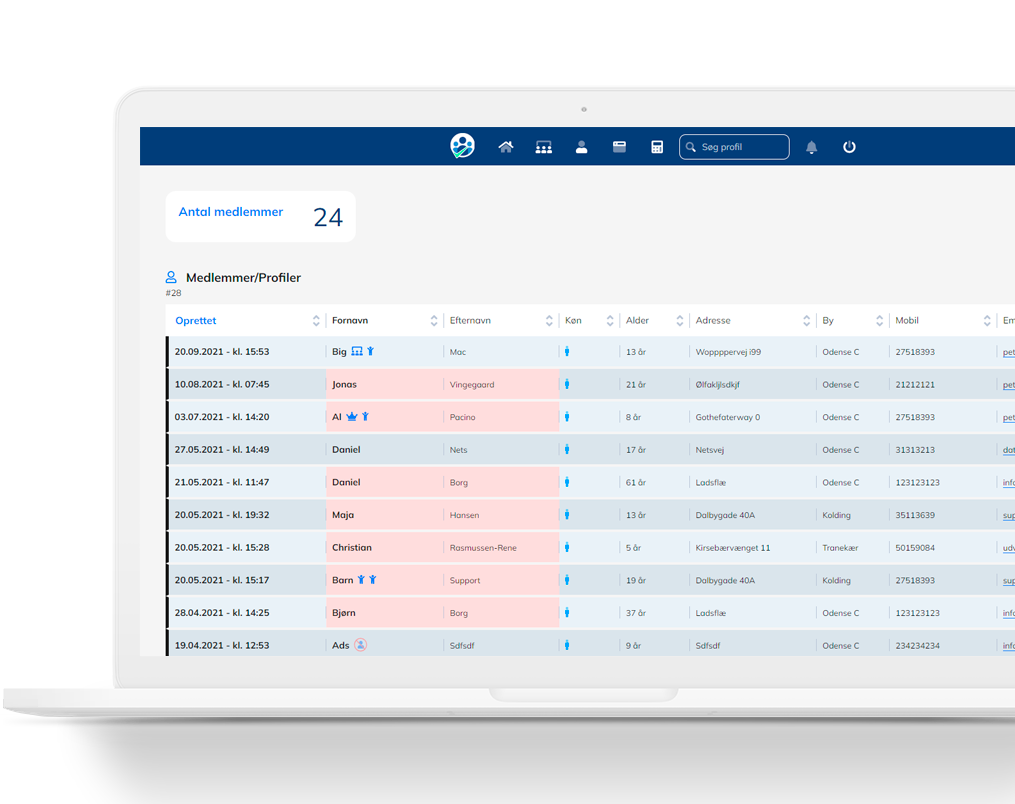Click the Antal medlemmer label
1015x804 pixels.
pyautogui.click(x=230, y=212)
